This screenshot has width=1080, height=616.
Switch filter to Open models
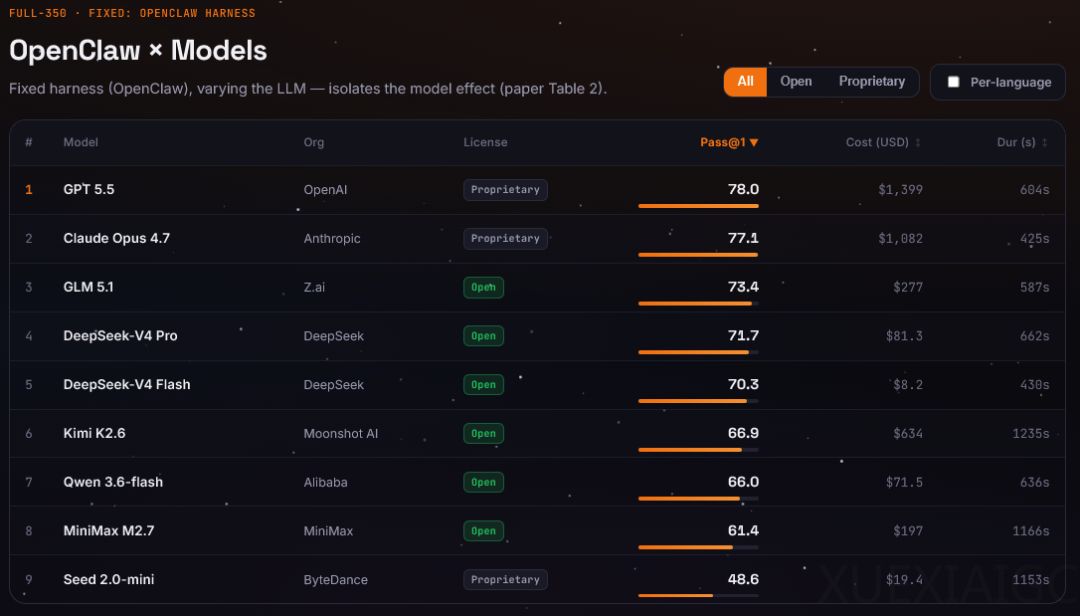(x=796, y=81)
